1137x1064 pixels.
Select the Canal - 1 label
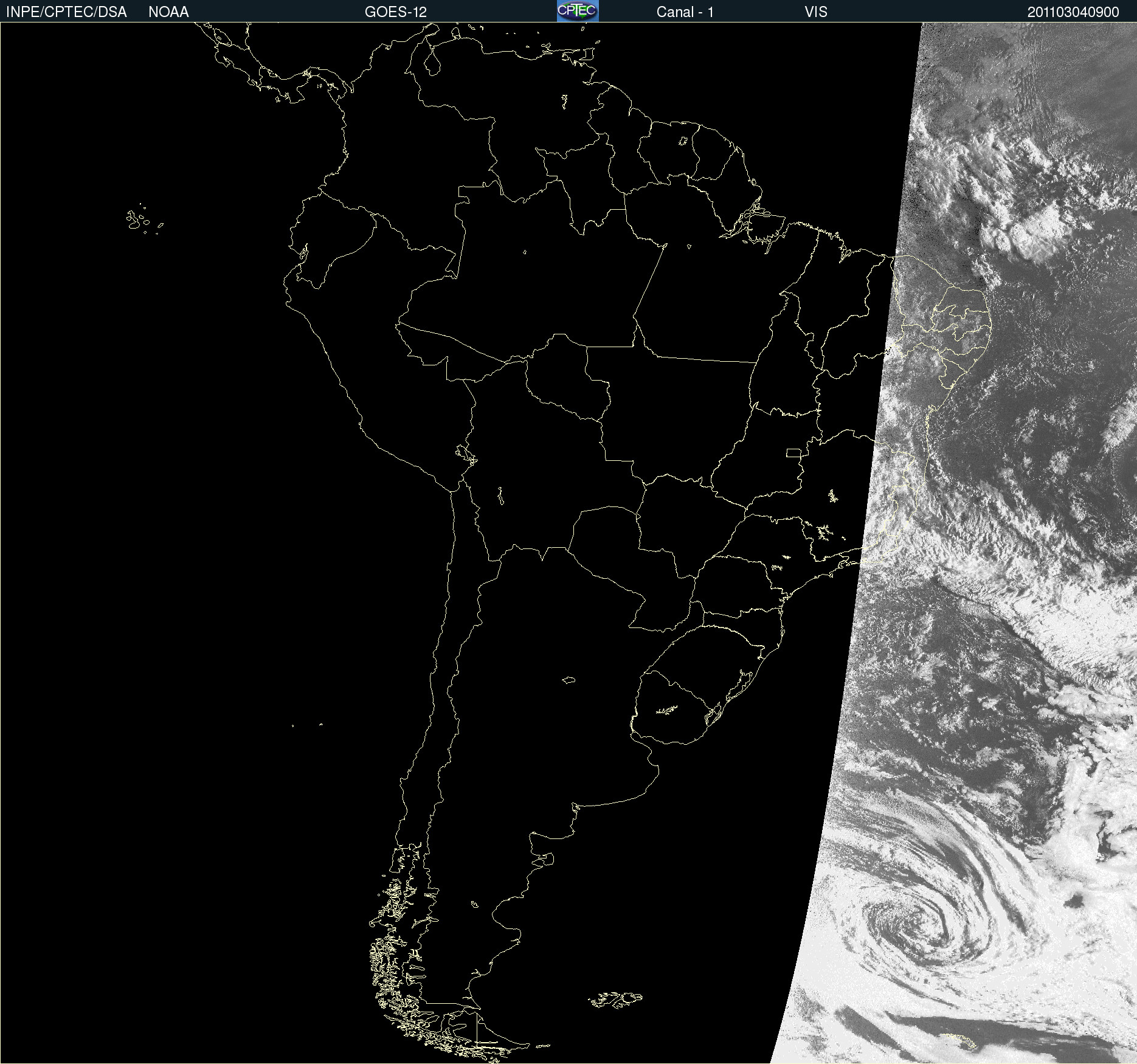point(685,12)
